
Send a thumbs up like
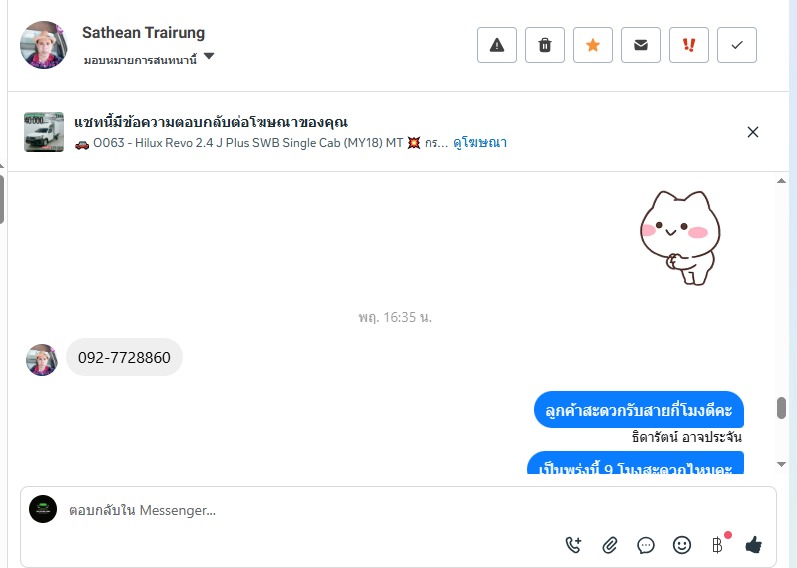[x=753, y=545]
